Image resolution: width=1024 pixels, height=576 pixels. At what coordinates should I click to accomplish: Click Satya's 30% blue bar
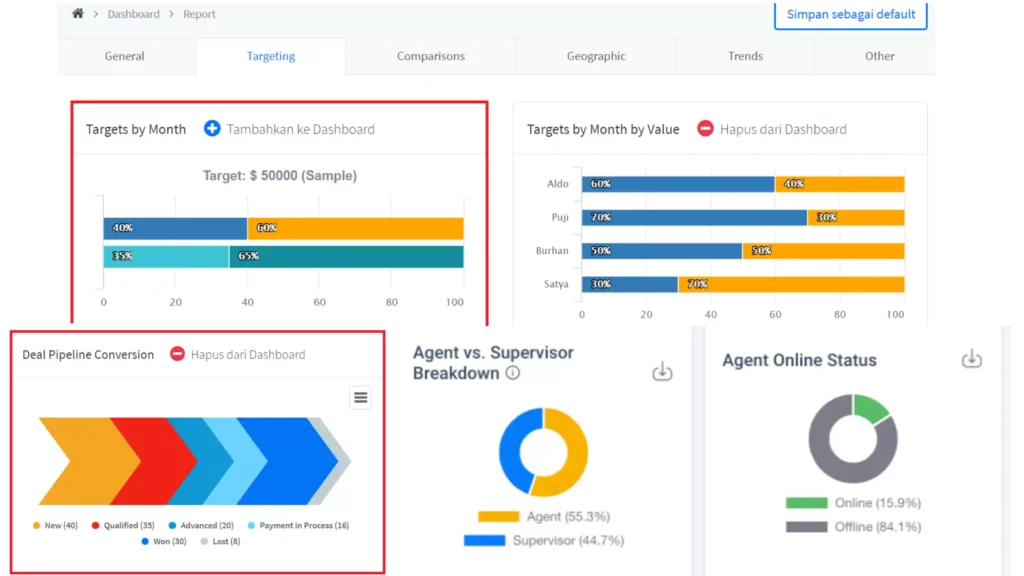[630, 284]
